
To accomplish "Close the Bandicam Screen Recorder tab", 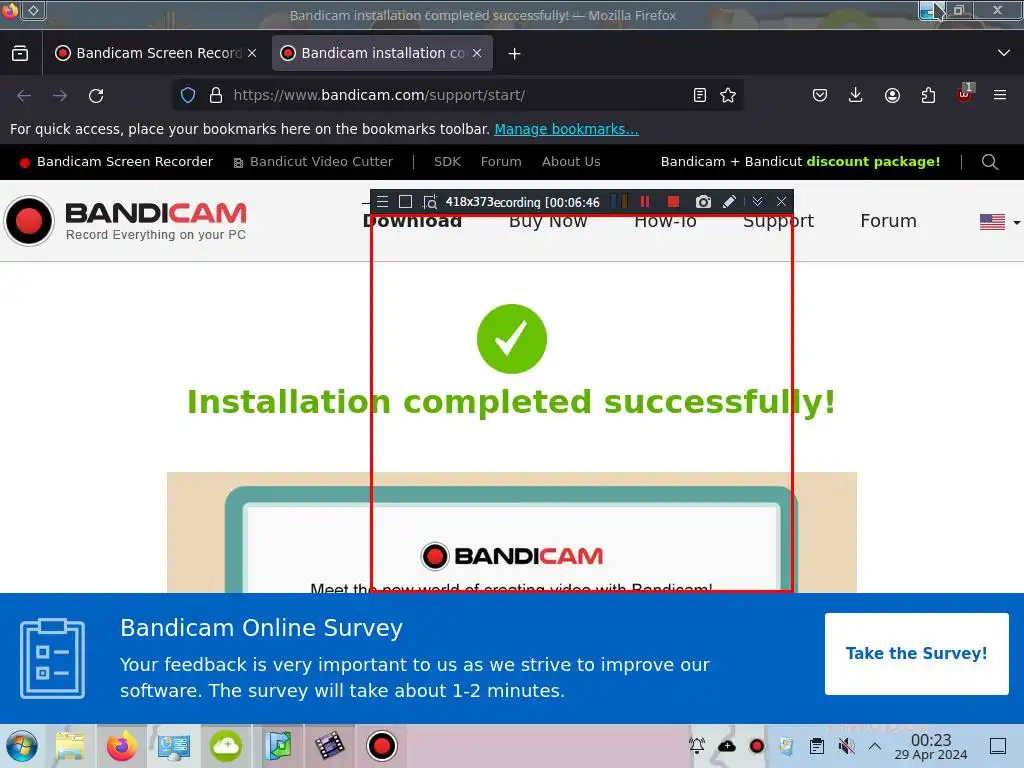I will click(252, 53).
